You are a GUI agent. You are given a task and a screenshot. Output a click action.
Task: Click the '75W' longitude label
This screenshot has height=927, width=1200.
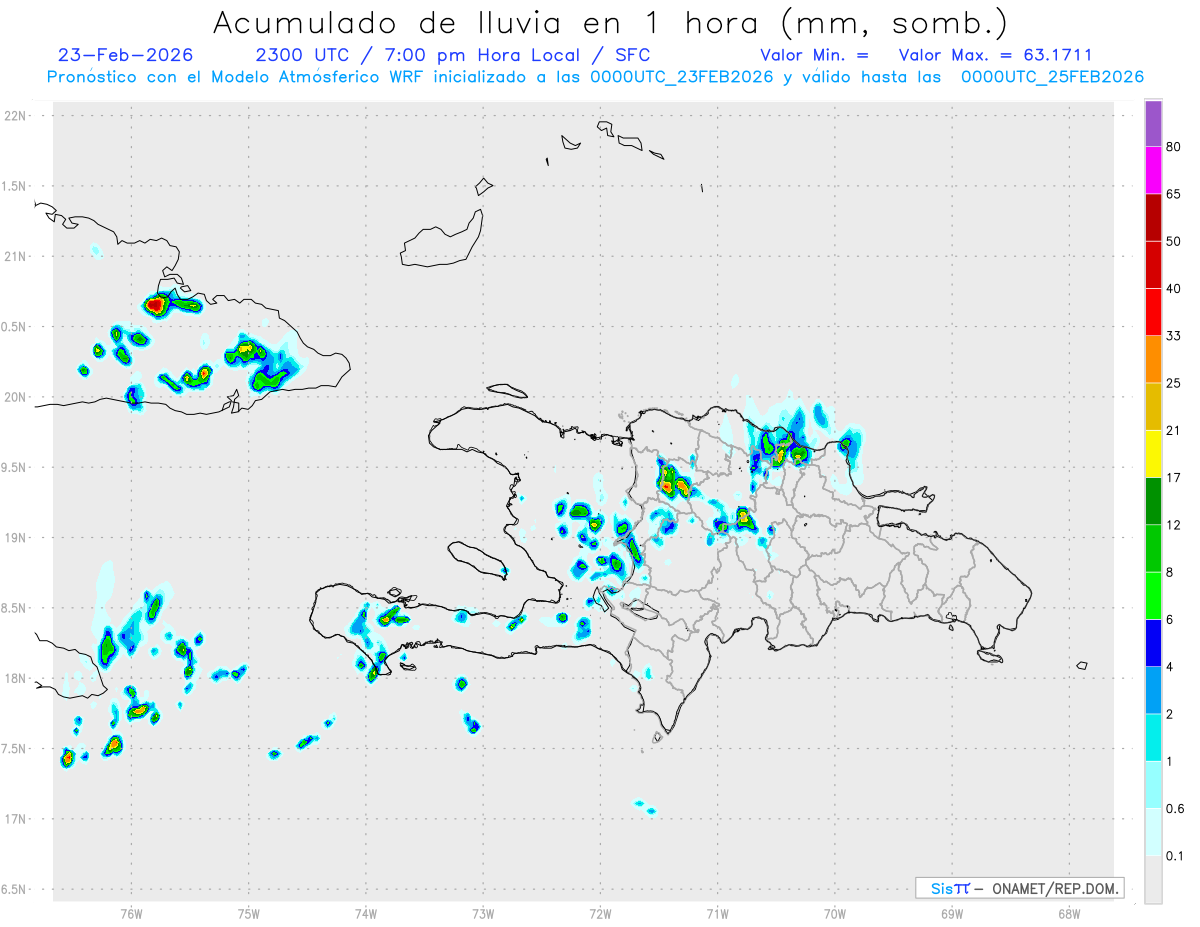[249, 913]
